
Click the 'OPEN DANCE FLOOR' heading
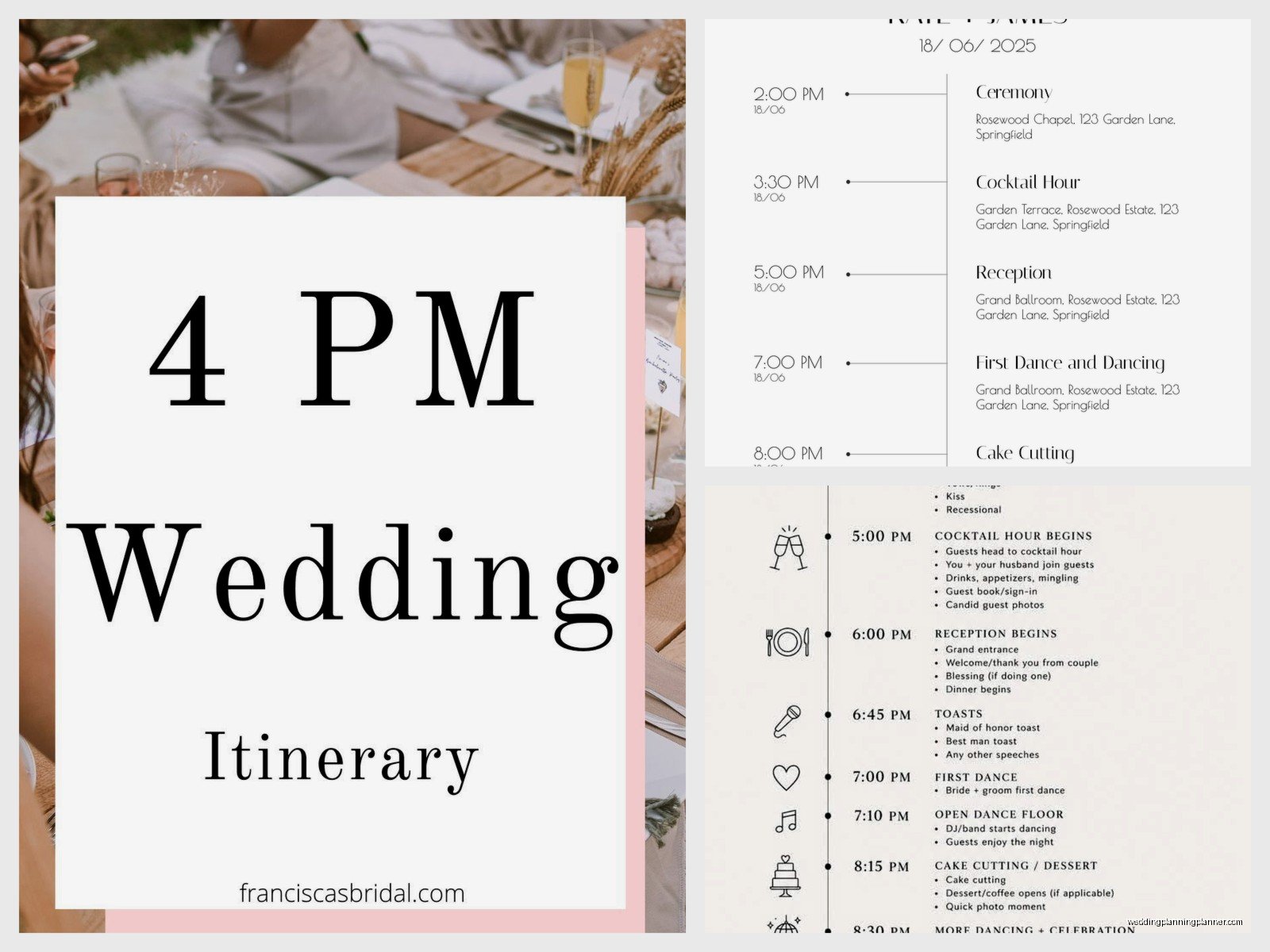click(999, 815)
